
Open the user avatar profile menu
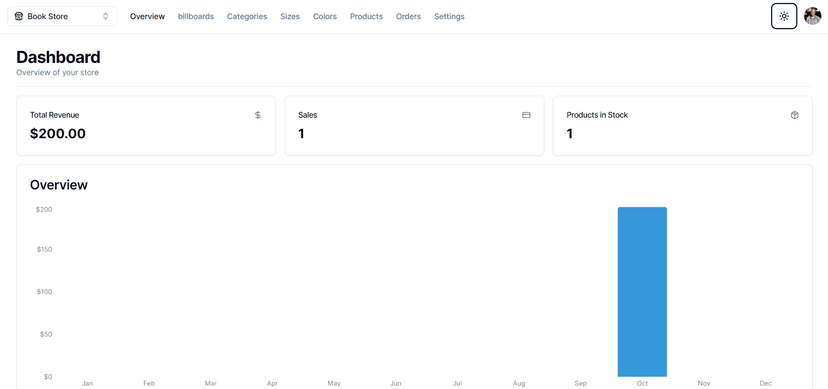[812, 16]
